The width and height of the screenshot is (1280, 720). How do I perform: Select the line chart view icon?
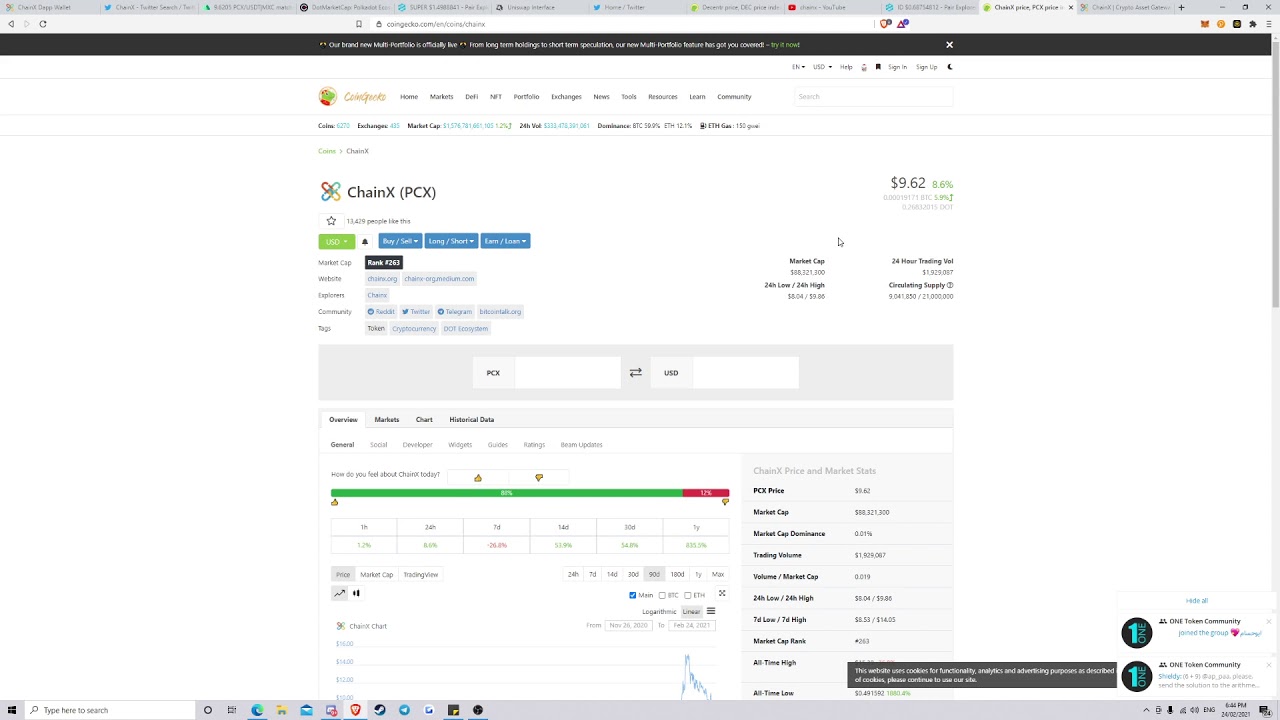(339, 593)
